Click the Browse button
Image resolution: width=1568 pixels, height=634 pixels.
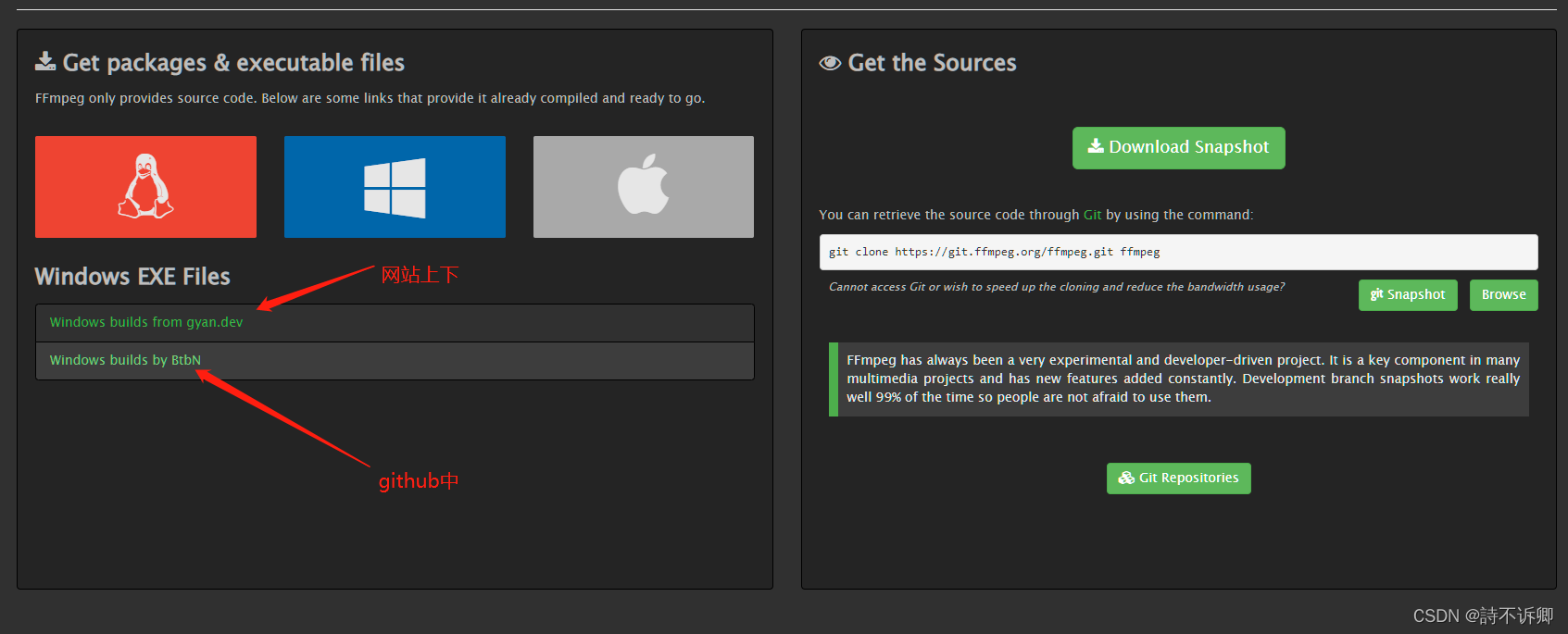(x=1503, y=295)
